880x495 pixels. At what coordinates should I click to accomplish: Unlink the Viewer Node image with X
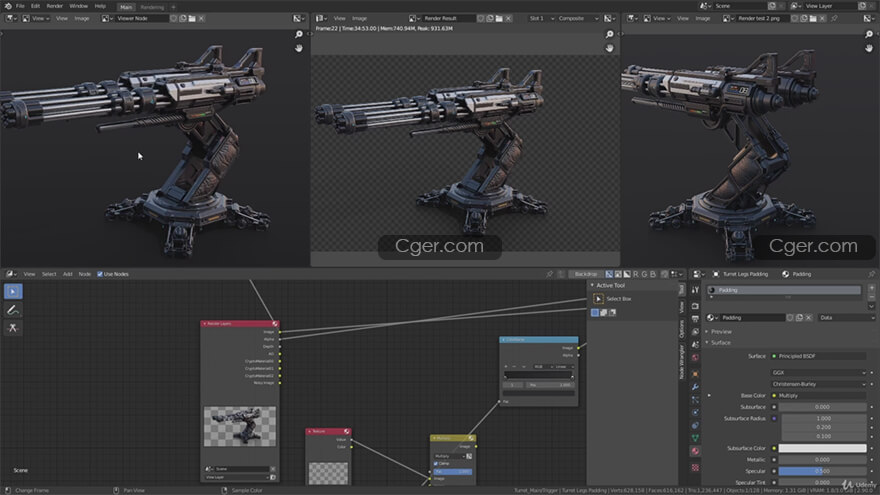pyautogui.click(x=201, y=19)
